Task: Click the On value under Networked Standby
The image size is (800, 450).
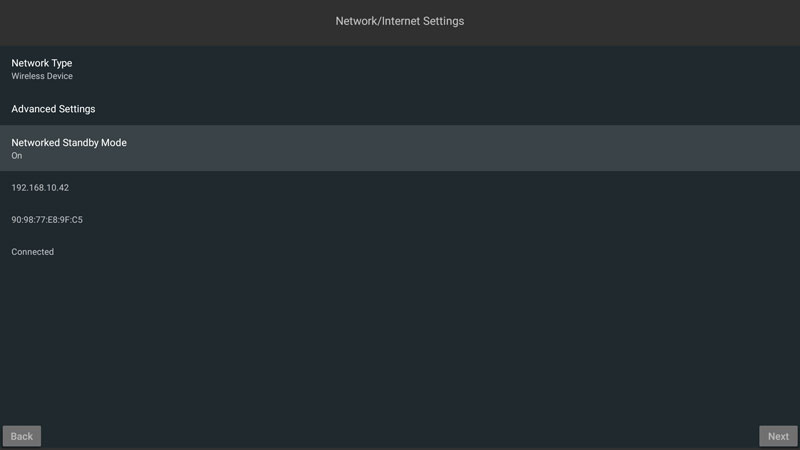Action: [17, 156]
